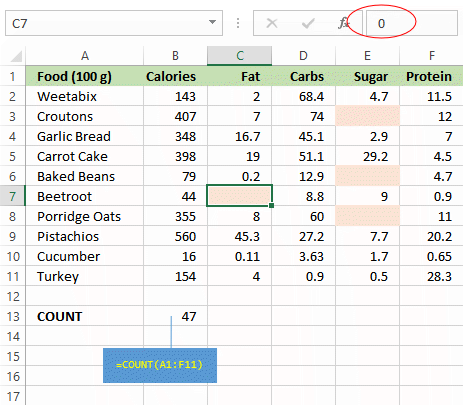Screen dimensions: 463x405
Task: Click the fill handle of selected cell C7
Action: tap(271, 205)
